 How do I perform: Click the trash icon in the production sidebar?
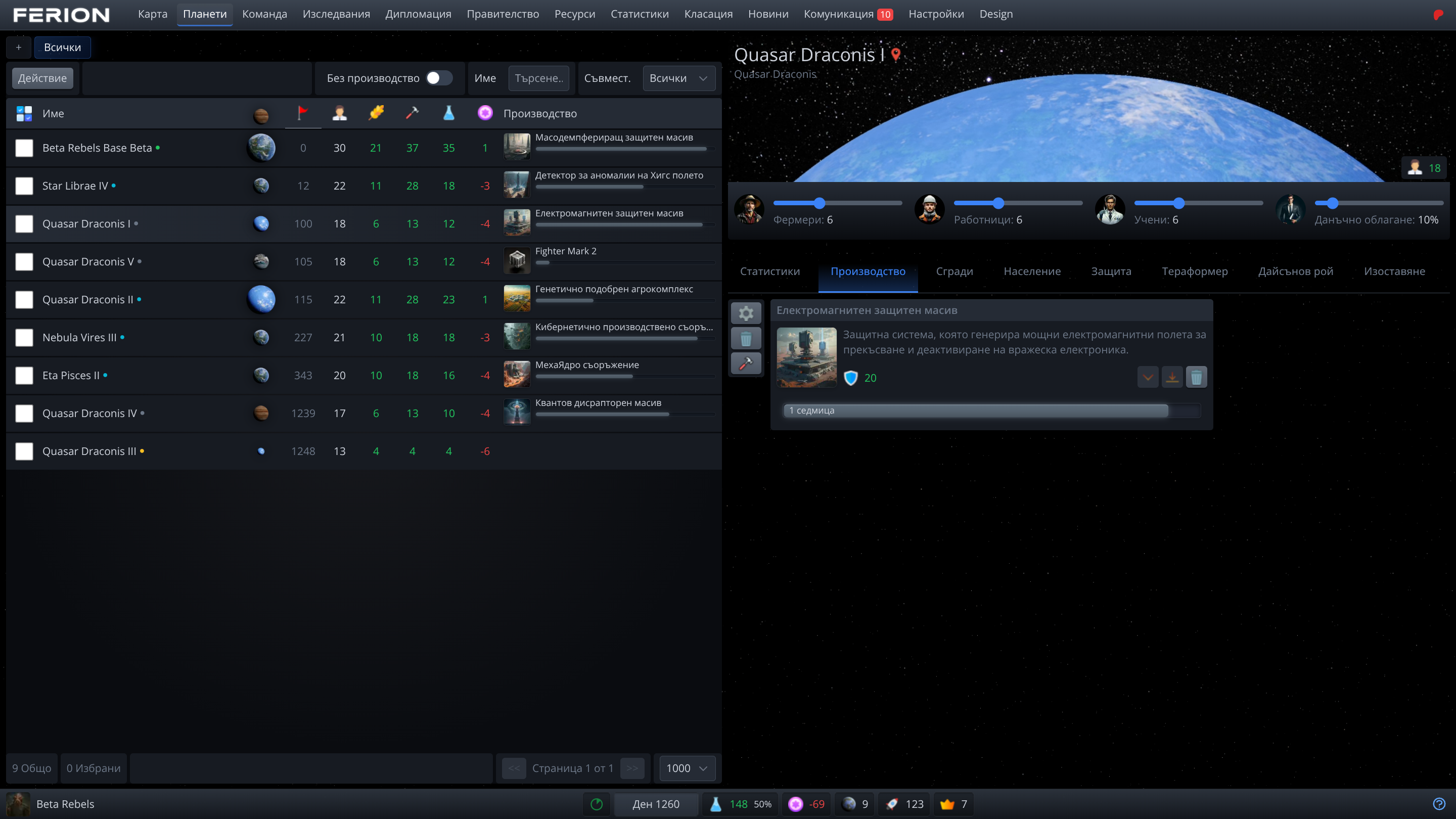(x=746, y=338)
